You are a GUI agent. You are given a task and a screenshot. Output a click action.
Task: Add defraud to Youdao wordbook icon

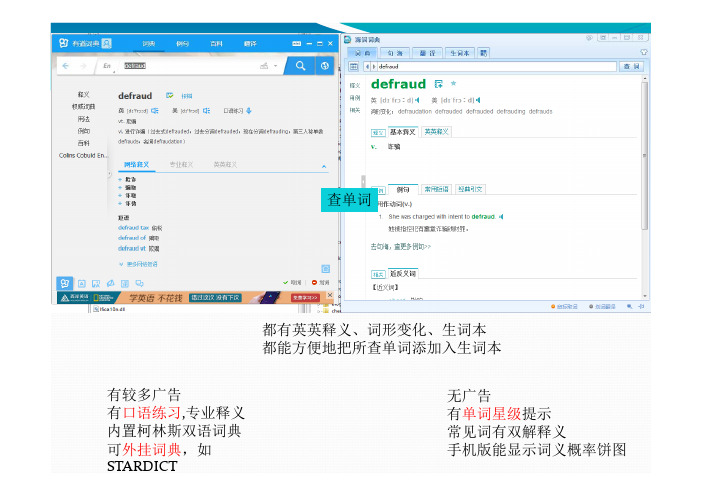tap(170, 95)
